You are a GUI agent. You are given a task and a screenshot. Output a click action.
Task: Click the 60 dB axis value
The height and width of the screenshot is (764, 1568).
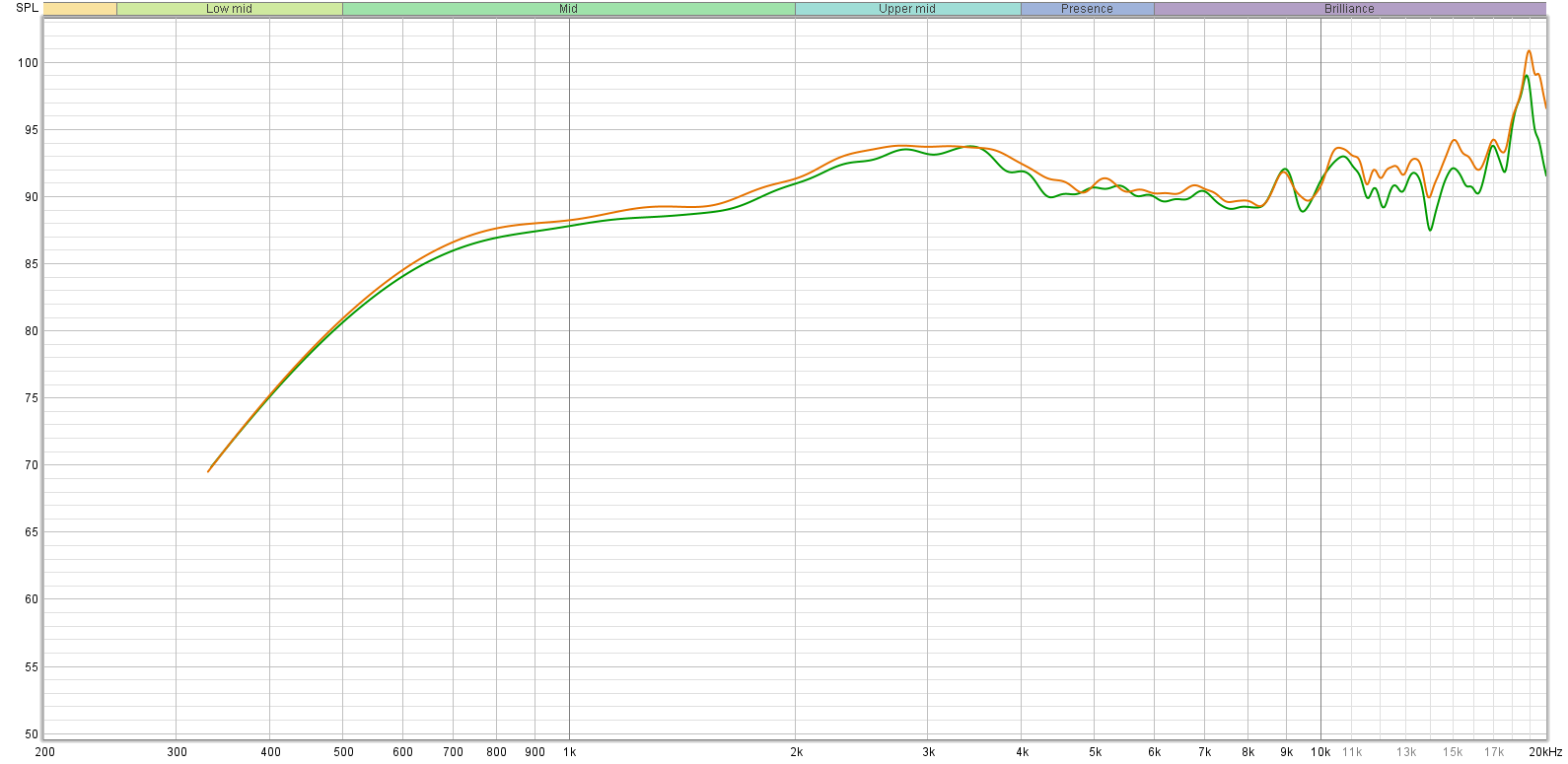pyautogui.click(x=32, y=599)
